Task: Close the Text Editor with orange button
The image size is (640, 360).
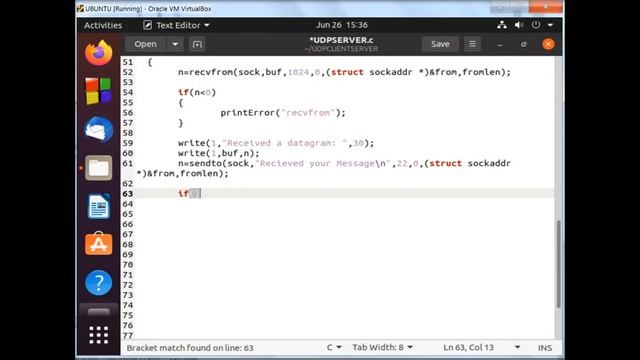Action: (548, 44)
